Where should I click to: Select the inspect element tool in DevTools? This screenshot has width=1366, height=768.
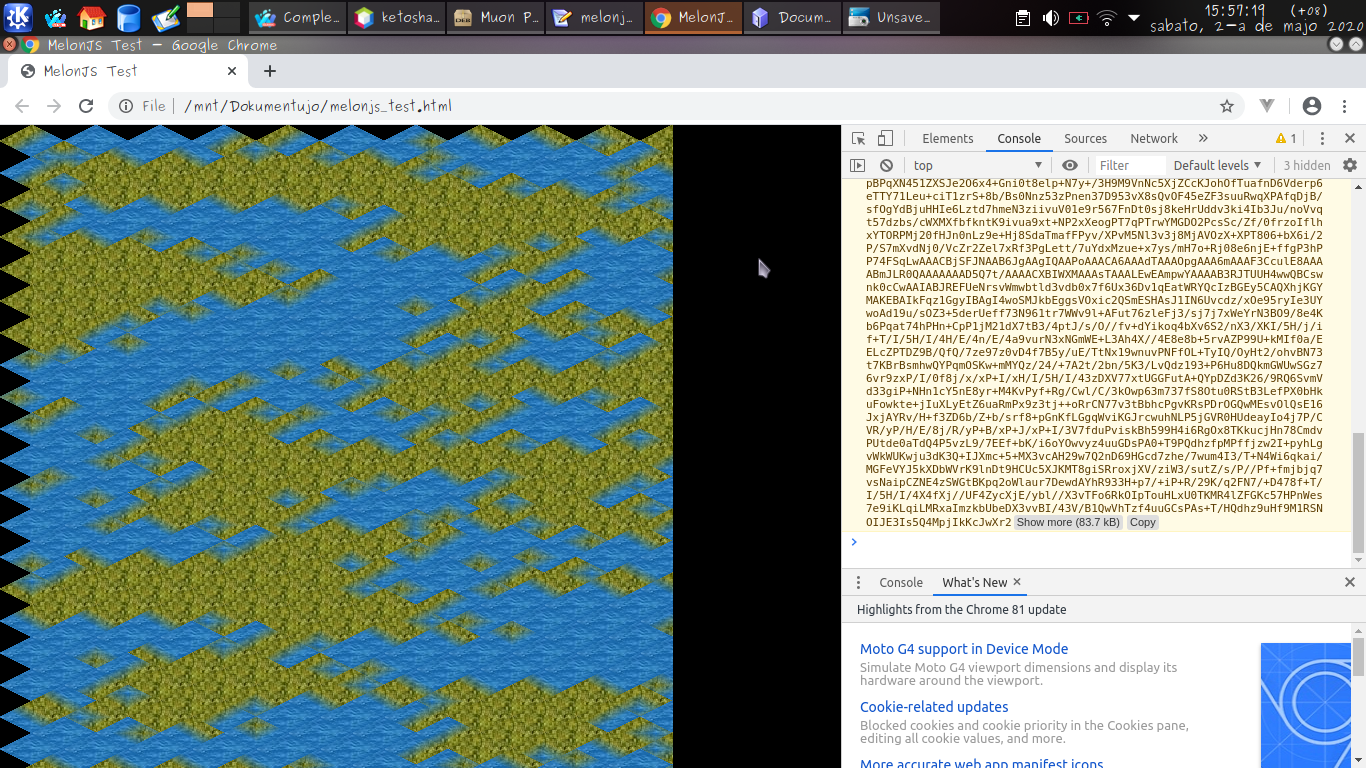pyautogui.click(x=858, y=138)
